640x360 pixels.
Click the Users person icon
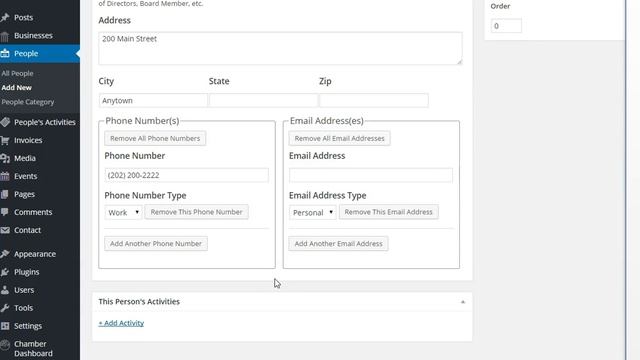tap(4, 290)
